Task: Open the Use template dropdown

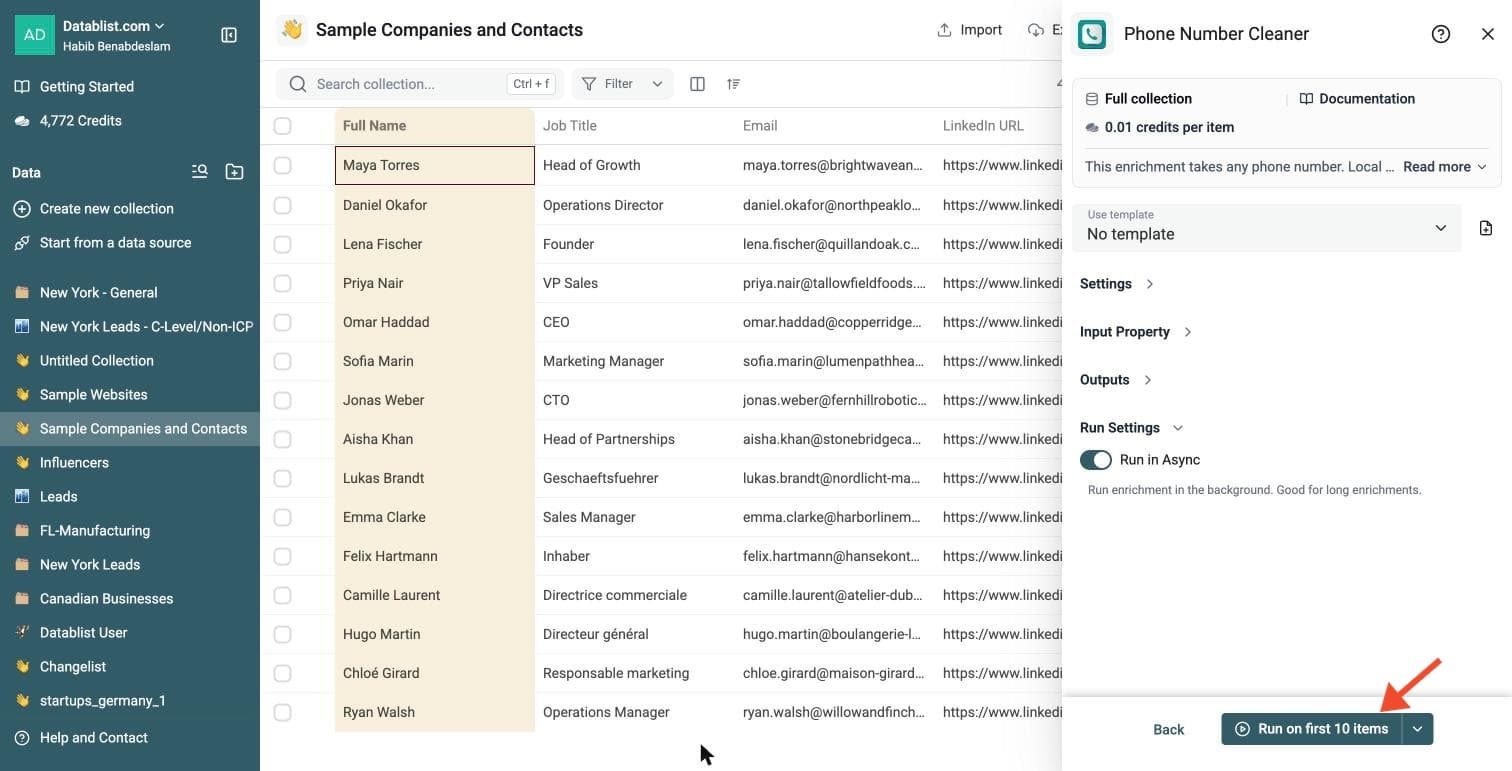Action: pyautogui.click(x=1267, y=228)
